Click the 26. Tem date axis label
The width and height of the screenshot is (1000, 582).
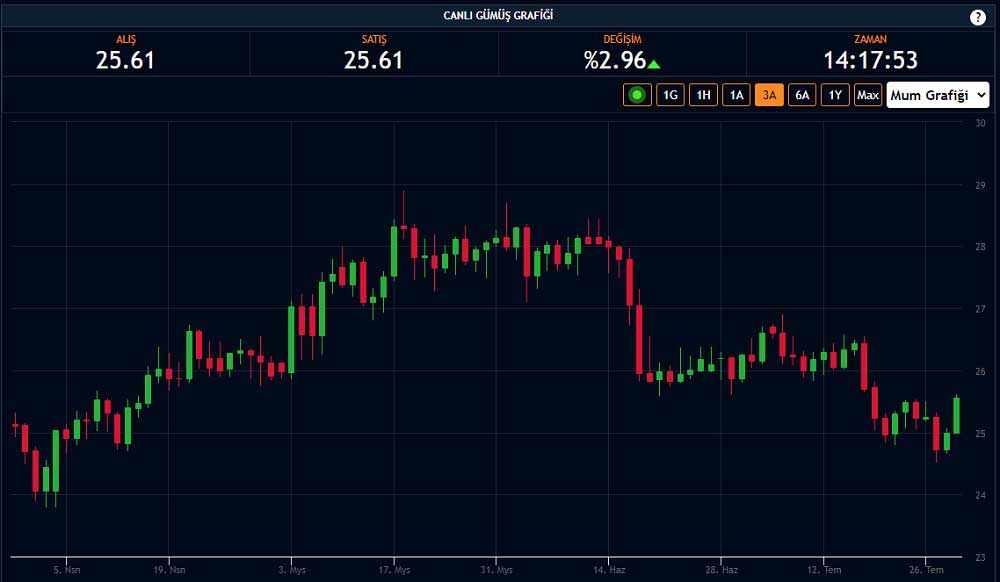click(x=926, y=569)
